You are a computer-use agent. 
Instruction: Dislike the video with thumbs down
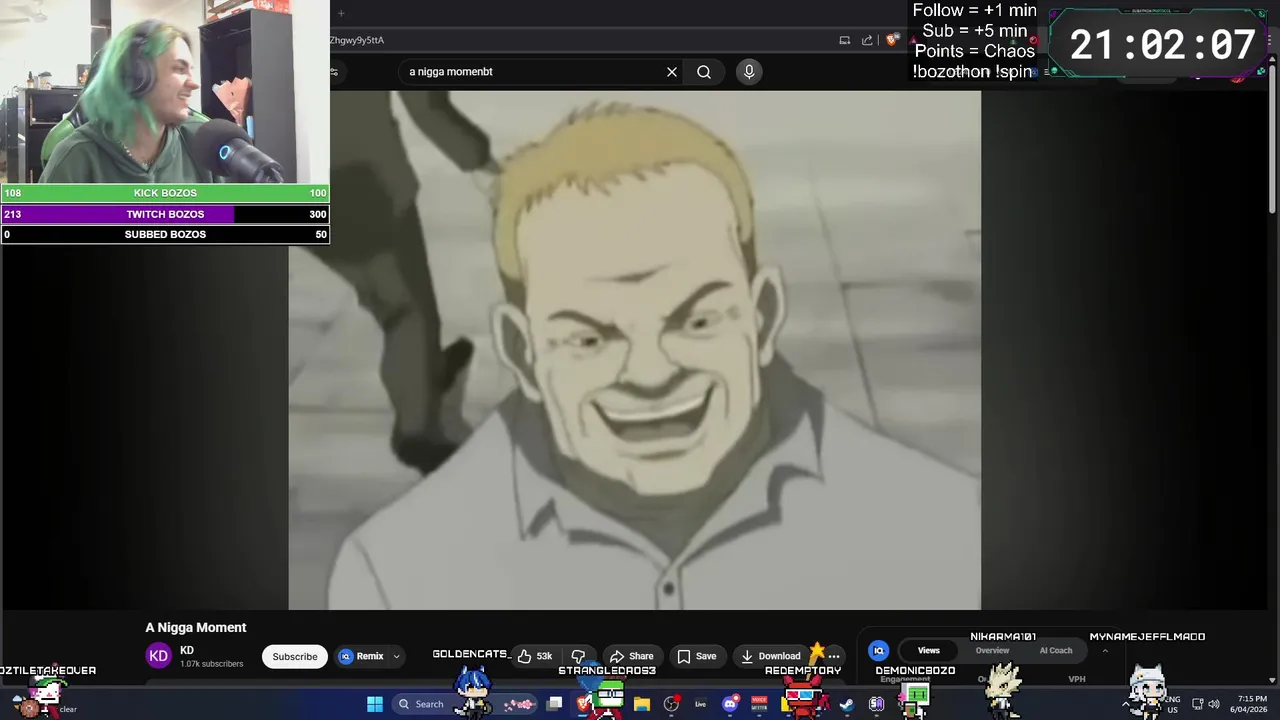[x=578, y=657]
